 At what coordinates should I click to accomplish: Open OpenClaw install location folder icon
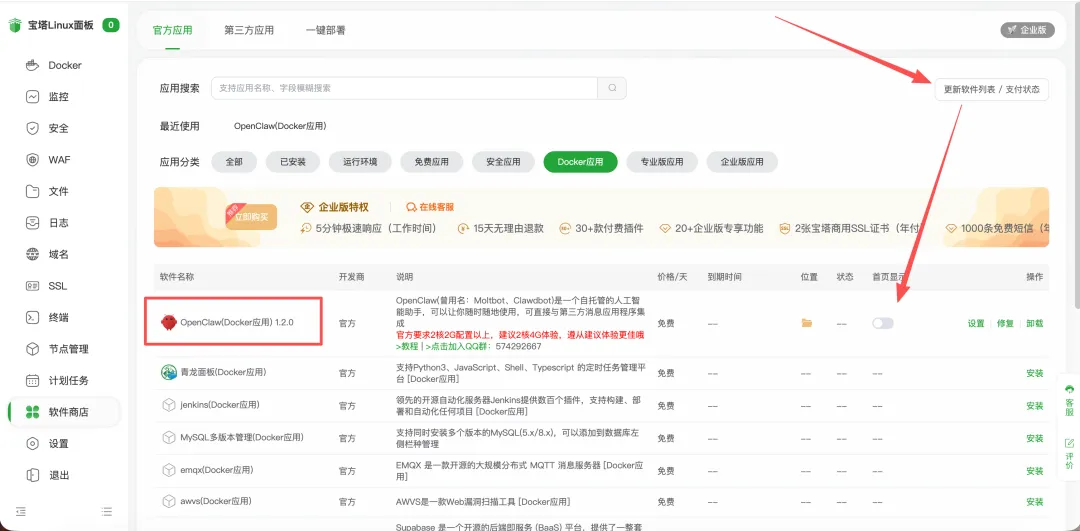click(807, 323)
